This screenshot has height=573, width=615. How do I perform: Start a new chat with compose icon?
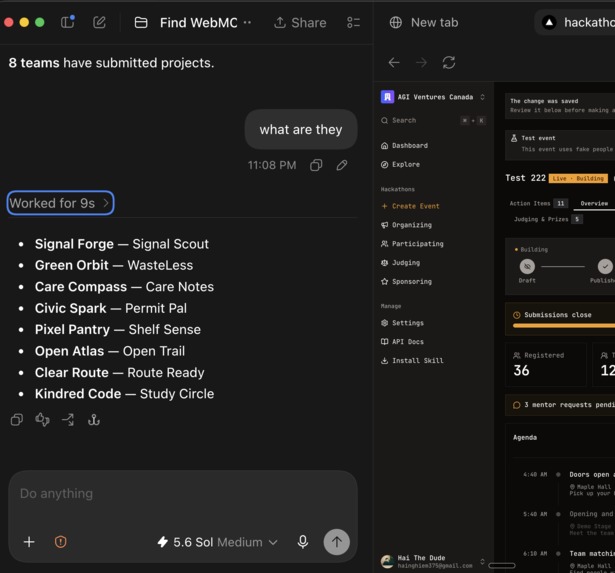point(99,22)
